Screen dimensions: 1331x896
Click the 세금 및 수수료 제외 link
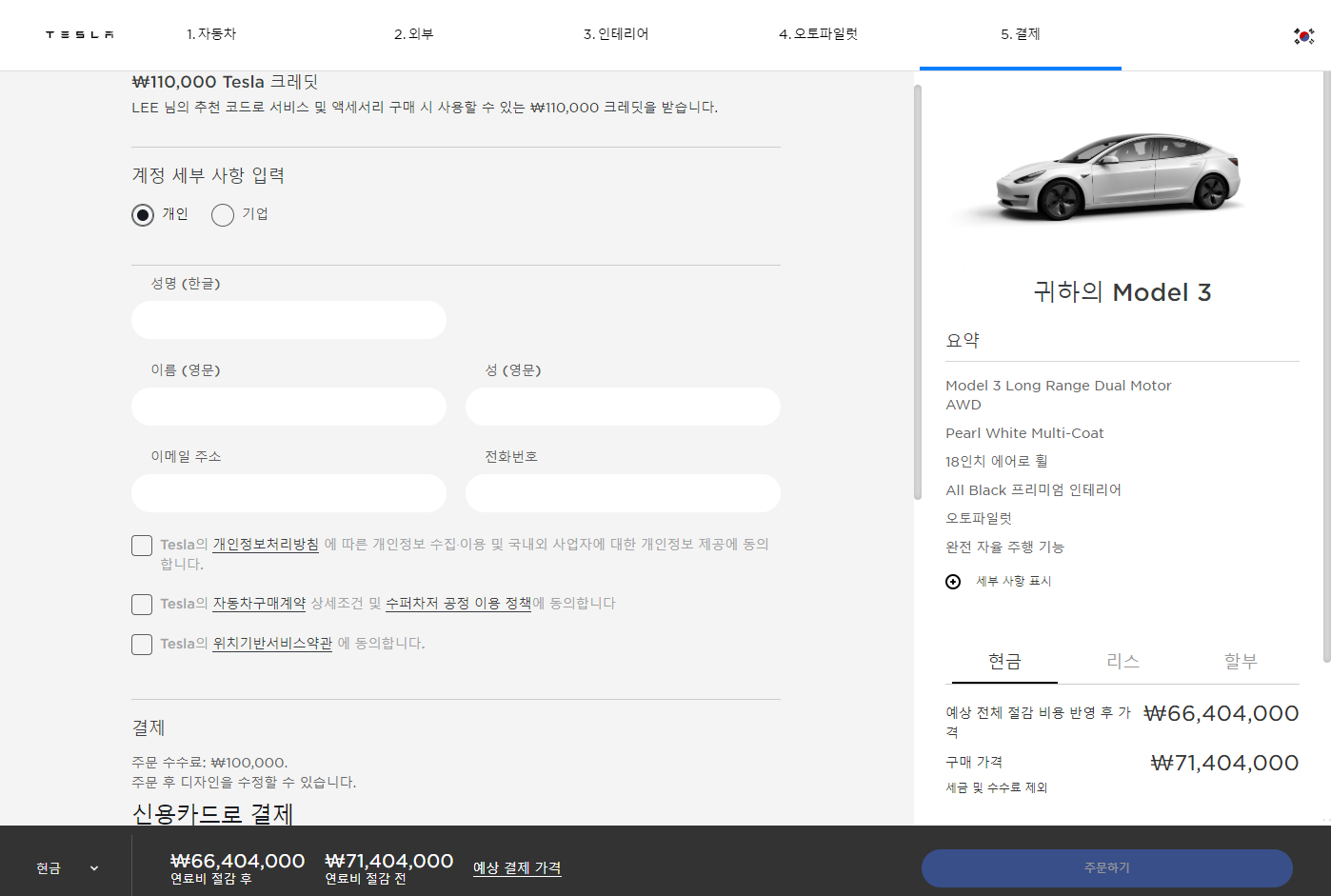tap(996, 787)
